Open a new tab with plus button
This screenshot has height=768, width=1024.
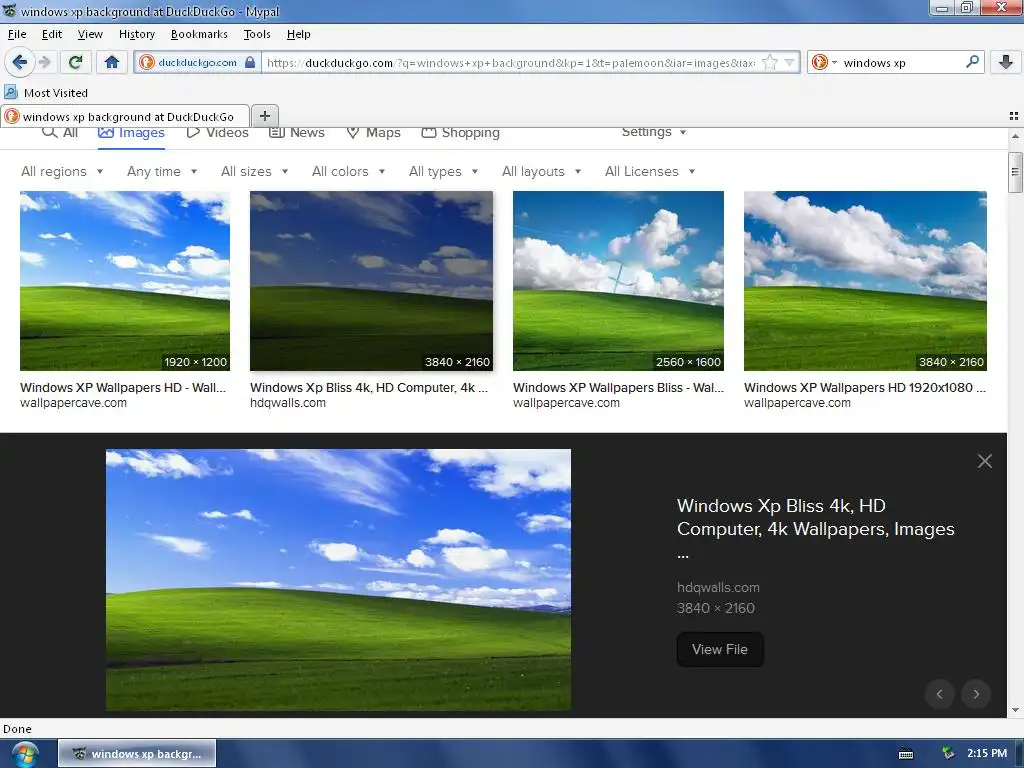pyautogui.click(x=264, y=116)
